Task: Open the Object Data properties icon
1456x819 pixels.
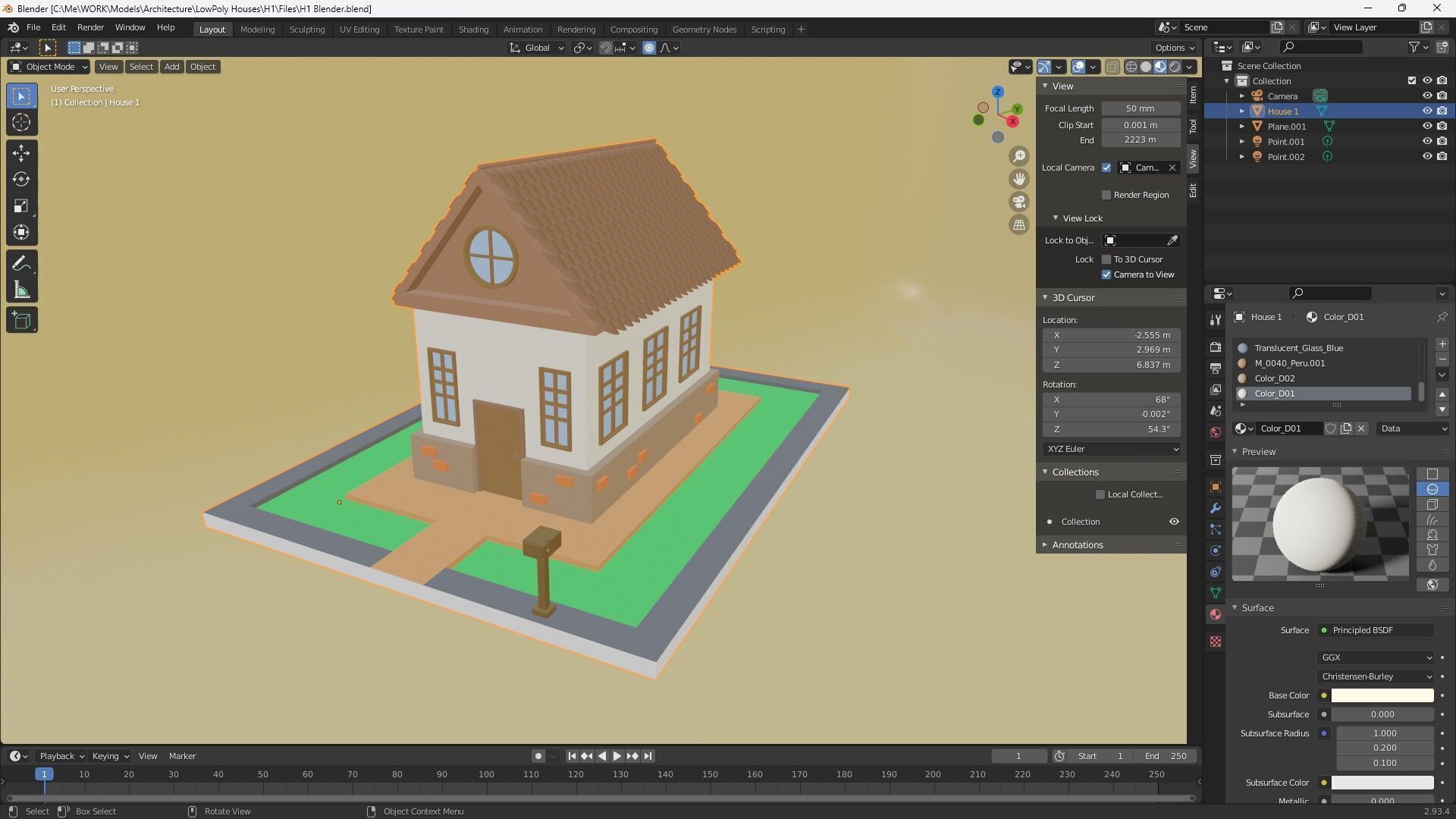Action: [1216, 593]
